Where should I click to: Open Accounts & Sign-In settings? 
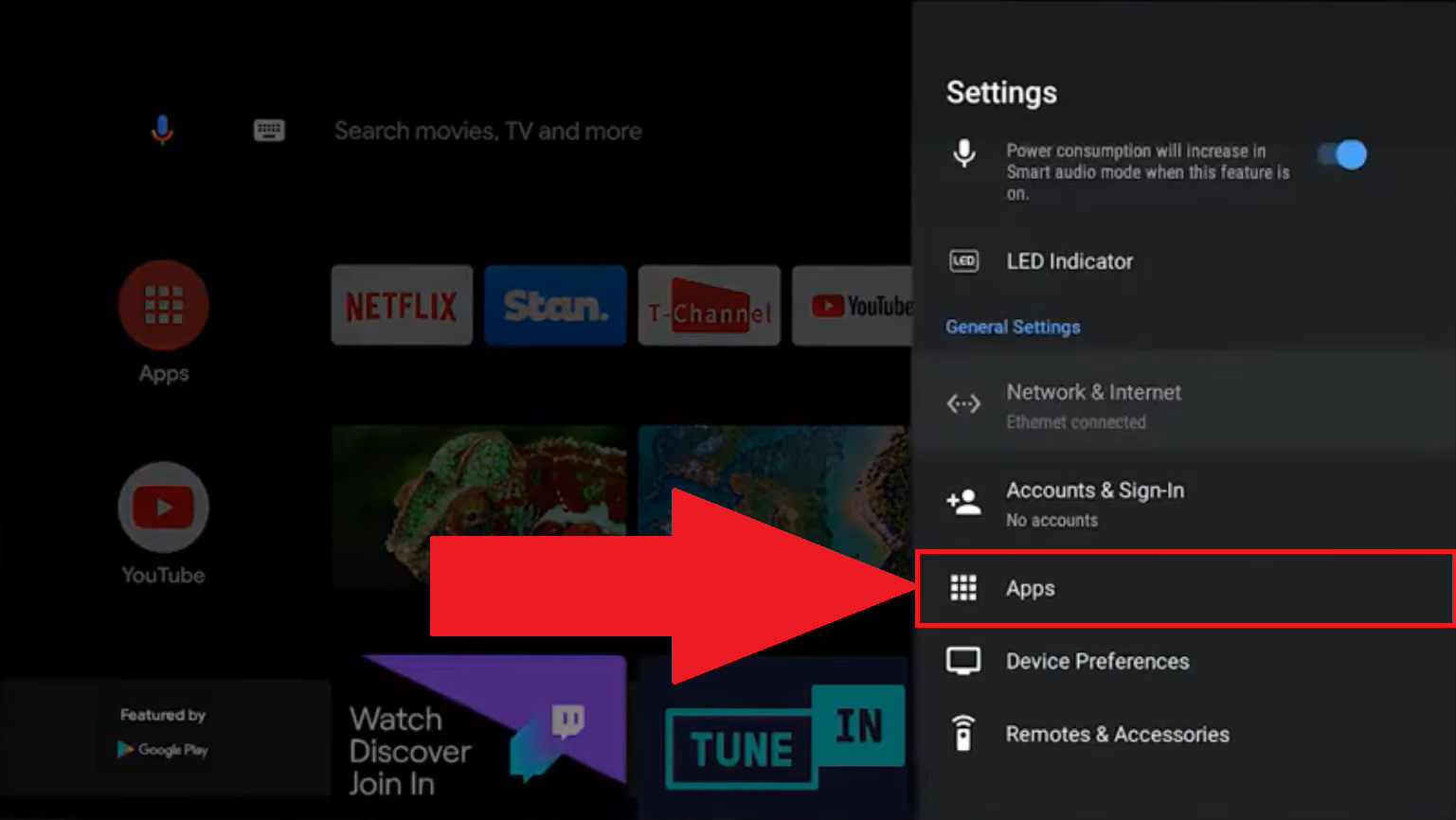point(1094,503)
